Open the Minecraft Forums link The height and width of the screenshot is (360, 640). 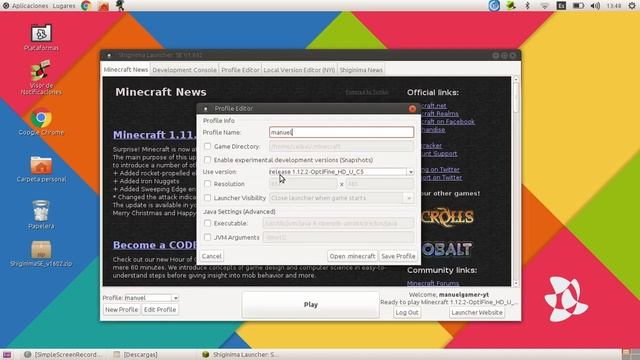(x=433, y=283)
